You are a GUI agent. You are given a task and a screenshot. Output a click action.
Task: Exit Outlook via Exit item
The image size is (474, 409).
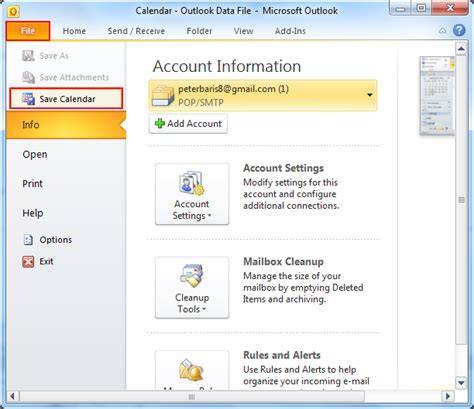pyautogui.click(x=38, y=261)
